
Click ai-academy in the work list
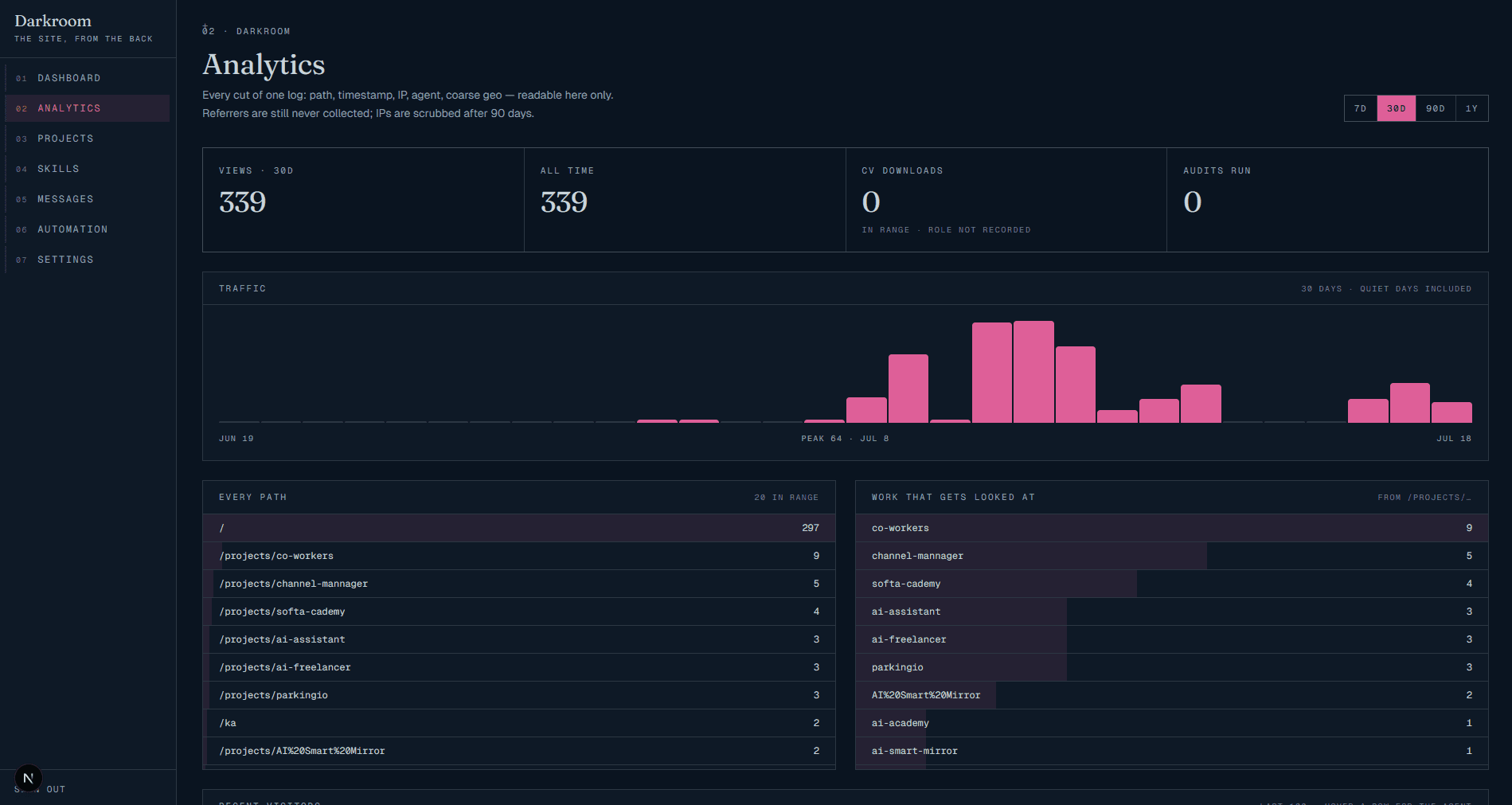(x=1172, y=723)
